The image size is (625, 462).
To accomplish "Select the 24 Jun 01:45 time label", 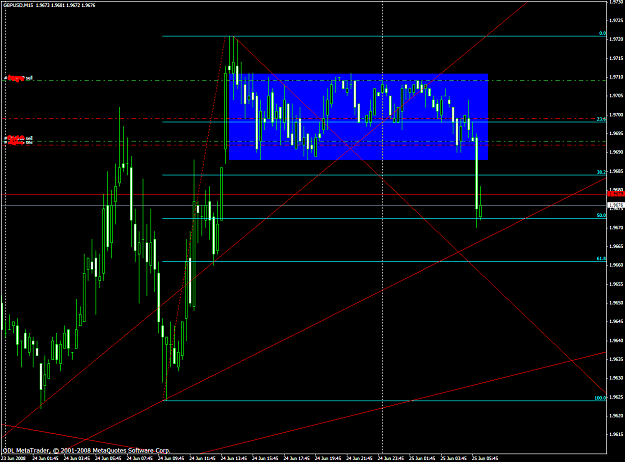I will coord(45,458).
